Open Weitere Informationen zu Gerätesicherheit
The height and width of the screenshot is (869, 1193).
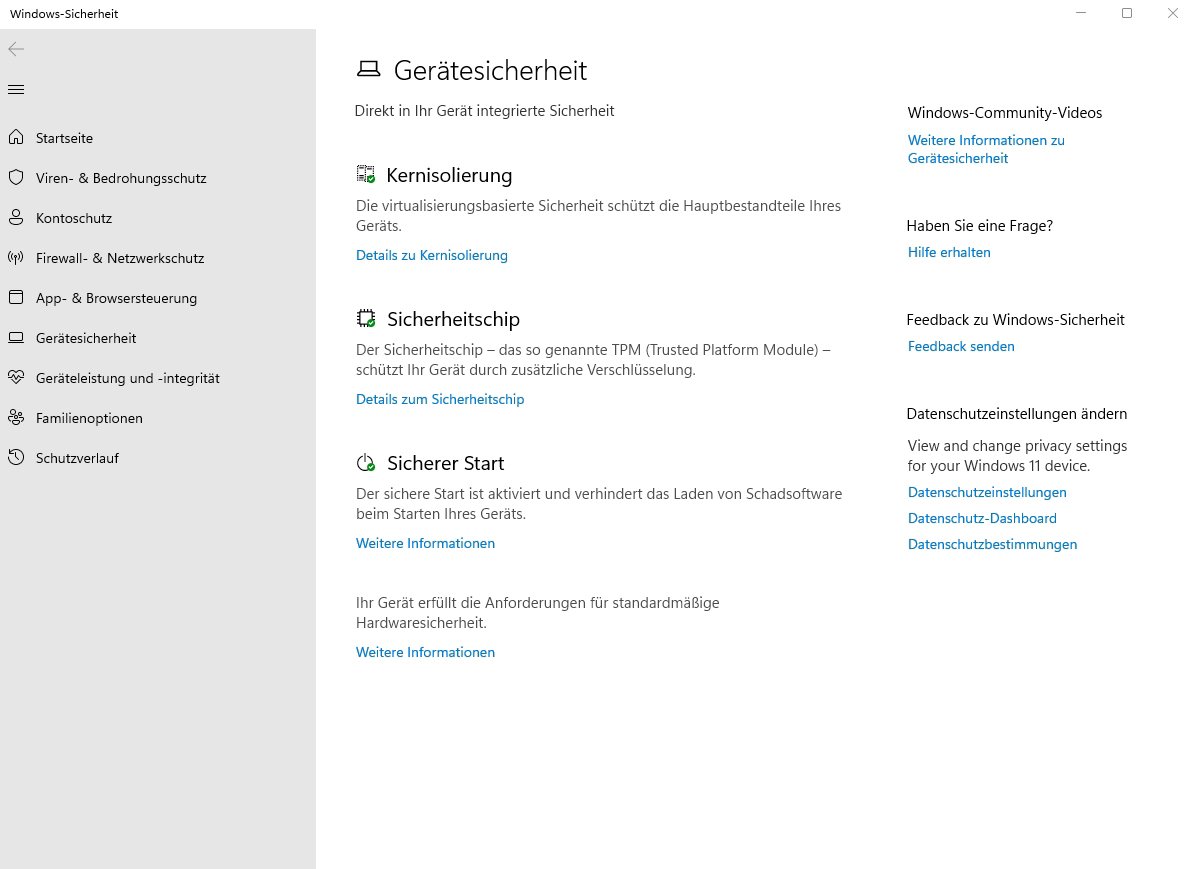point(985,148)
